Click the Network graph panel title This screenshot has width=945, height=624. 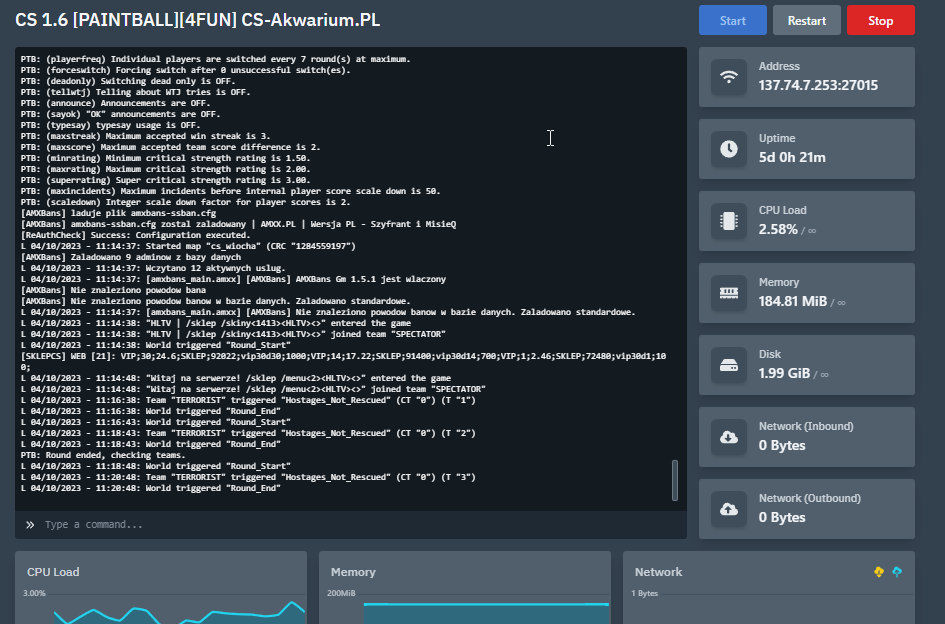[658, 572]
